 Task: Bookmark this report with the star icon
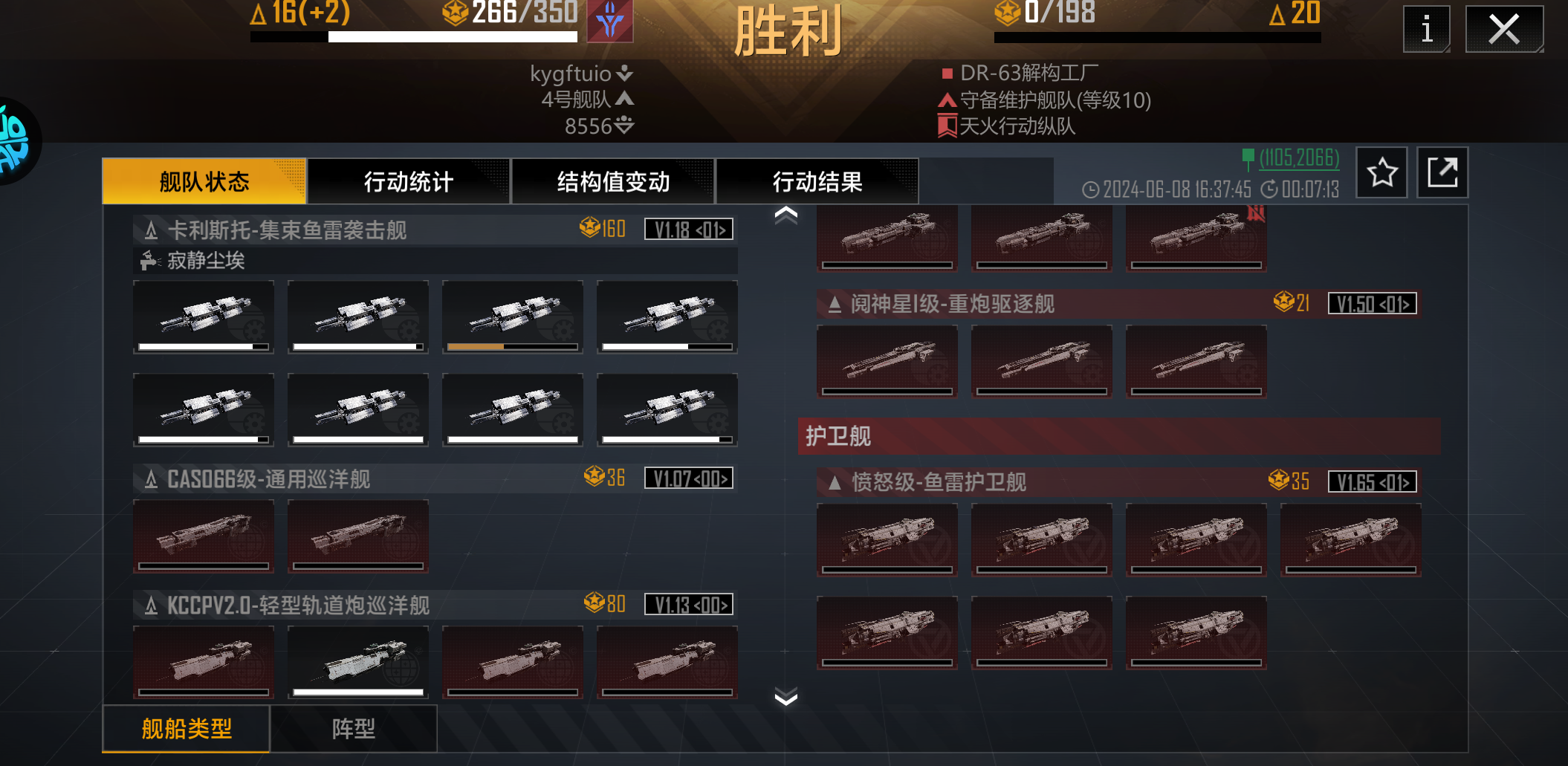(x=1382, y=172)
